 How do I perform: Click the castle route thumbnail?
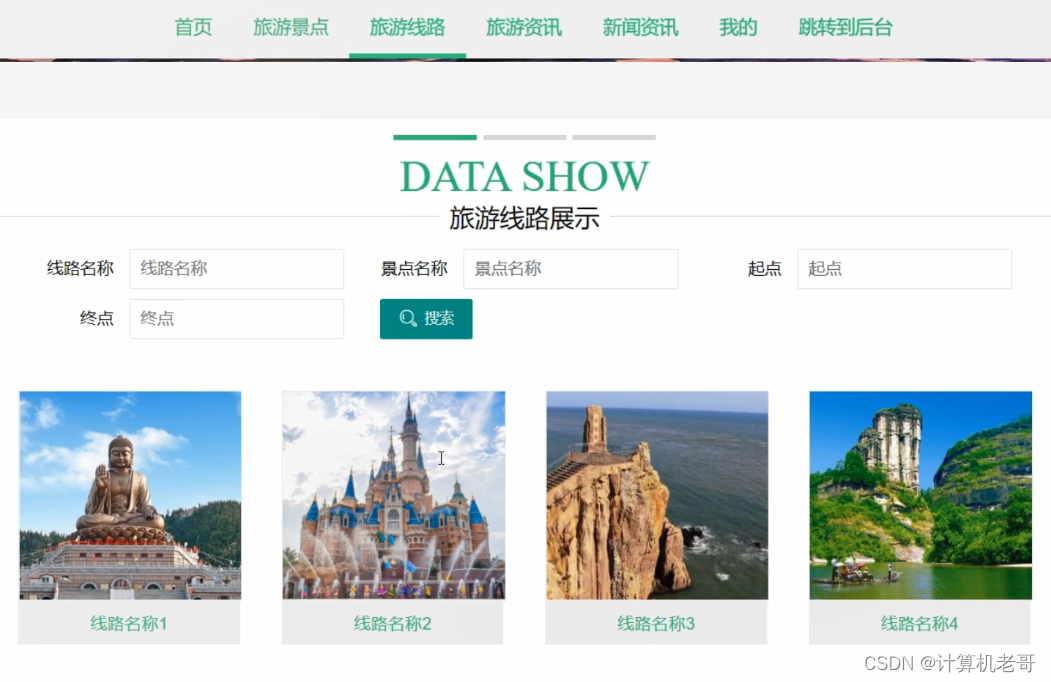[x=392, y=495]
